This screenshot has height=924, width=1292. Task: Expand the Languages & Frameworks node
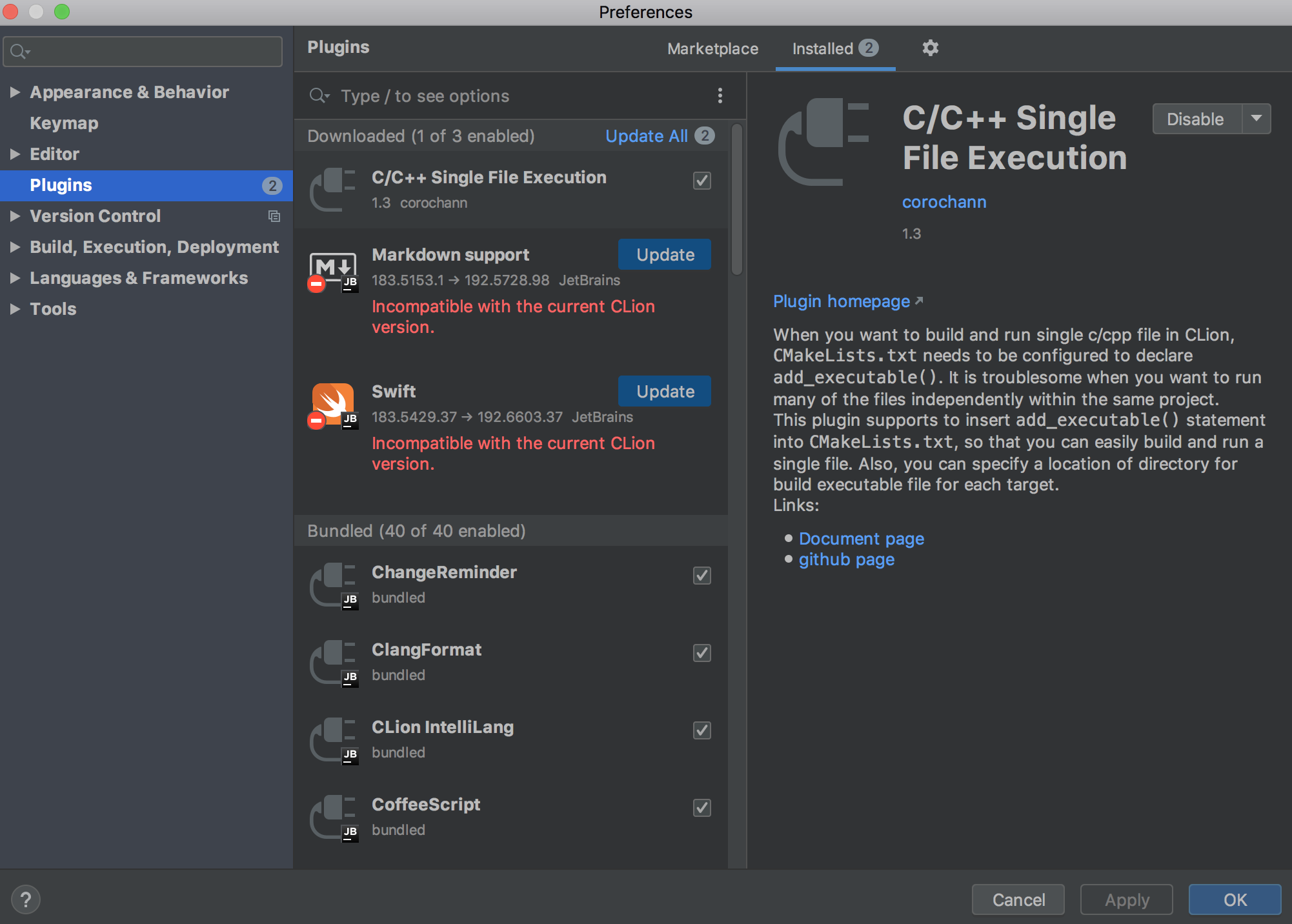[x=15, y=278]
